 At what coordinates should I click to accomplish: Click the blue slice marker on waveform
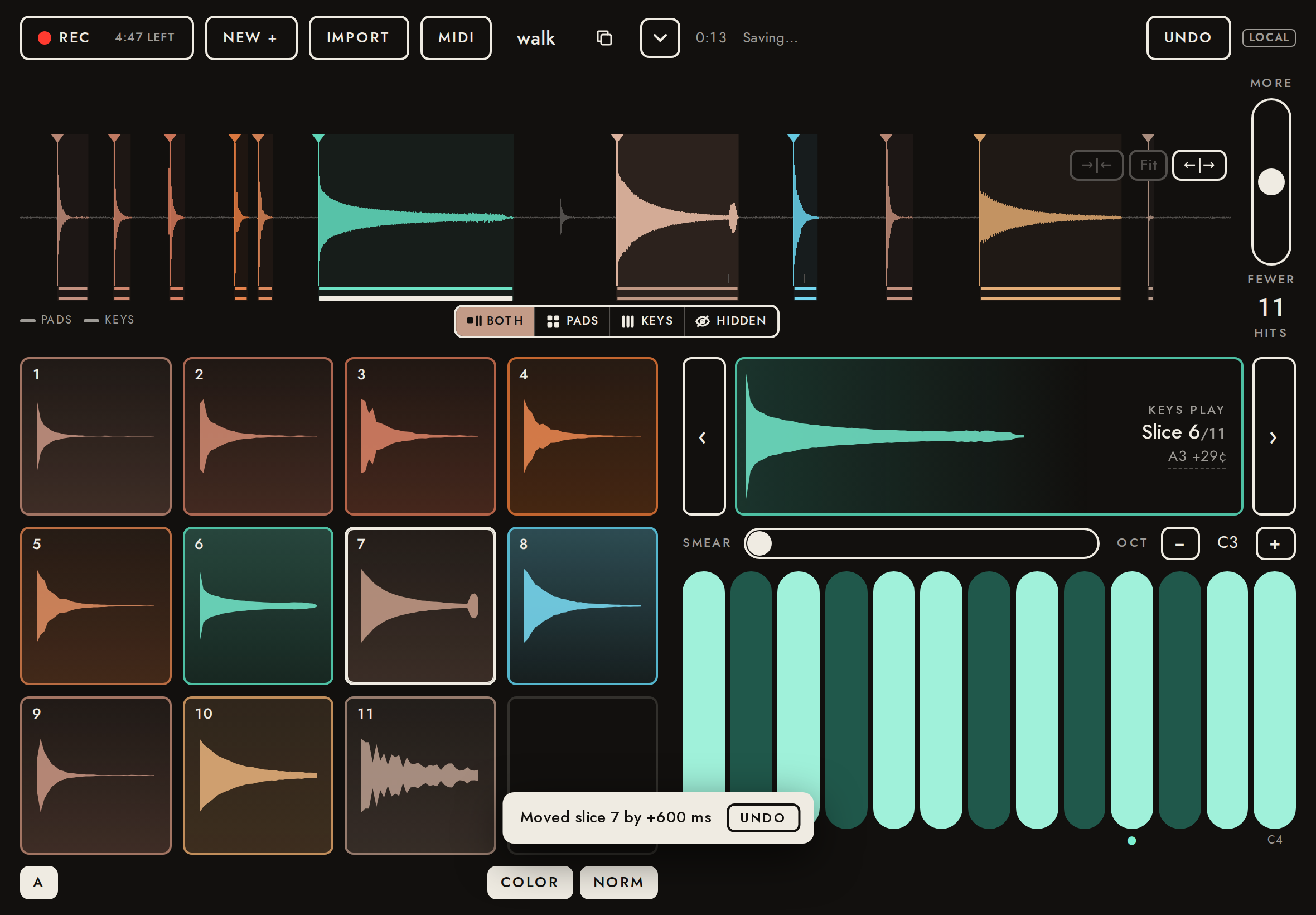tap(794, 138)
